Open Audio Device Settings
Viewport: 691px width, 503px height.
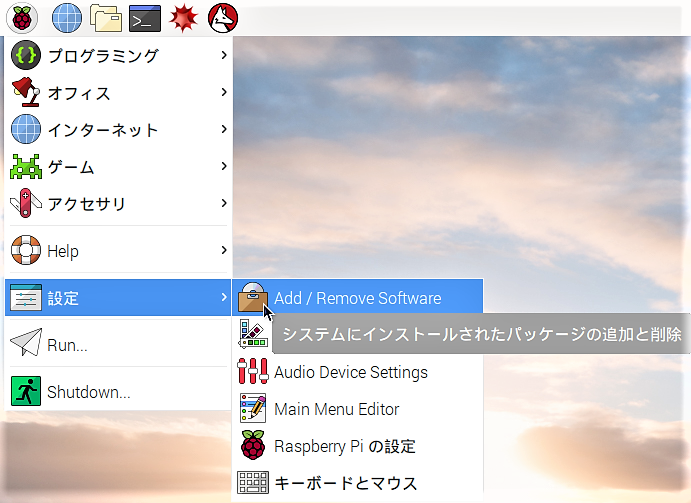point(358,372)
